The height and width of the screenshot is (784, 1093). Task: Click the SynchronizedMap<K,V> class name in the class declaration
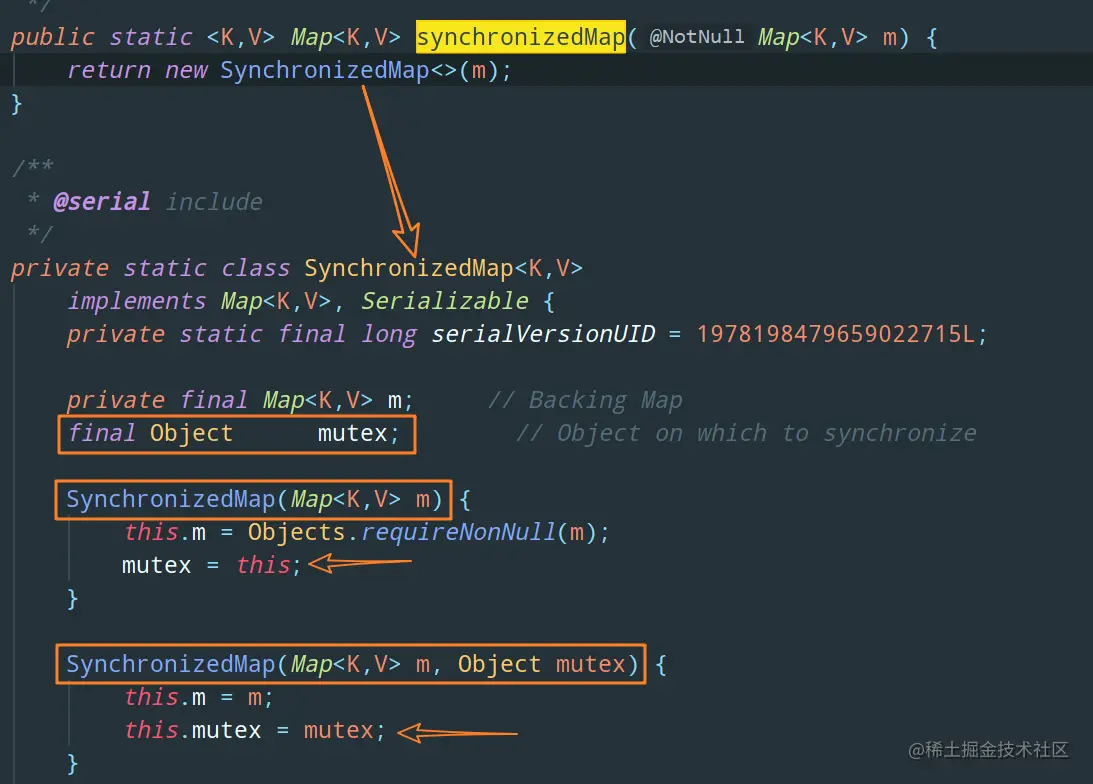(x=443, y=268)
